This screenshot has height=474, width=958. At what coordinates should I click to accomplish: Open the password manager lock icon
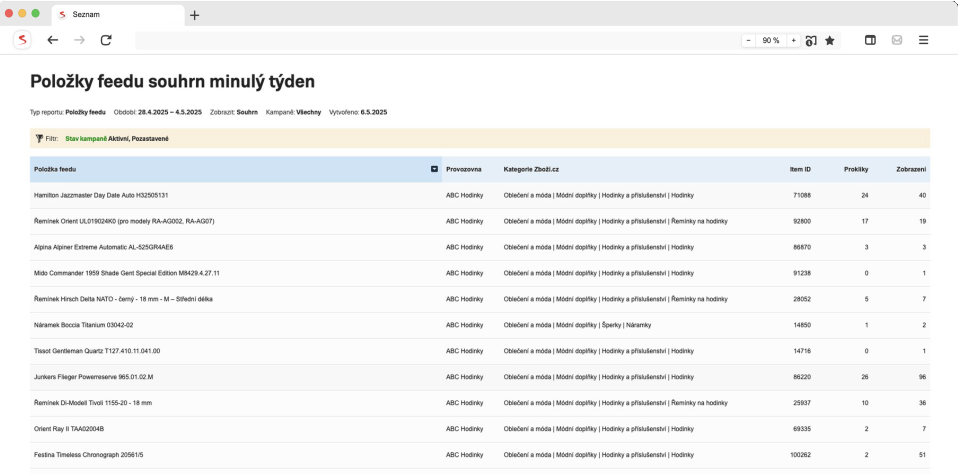coord(811,40)
